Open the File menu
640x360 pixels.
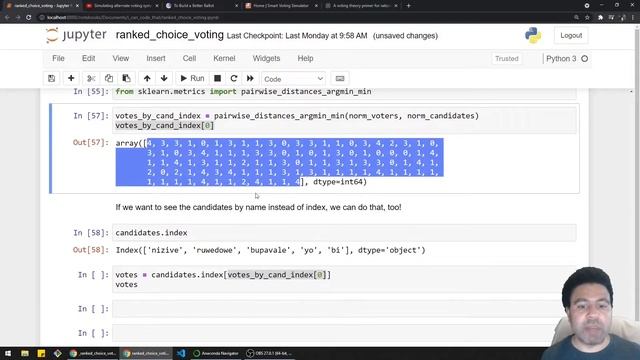pyautogui.click(x=58, y=58)
